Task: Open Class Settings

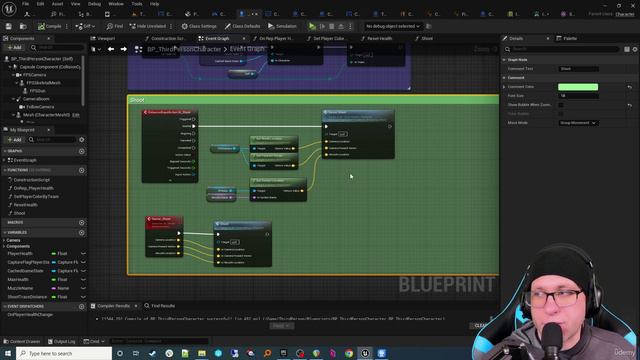Action: tap(199, 26)
